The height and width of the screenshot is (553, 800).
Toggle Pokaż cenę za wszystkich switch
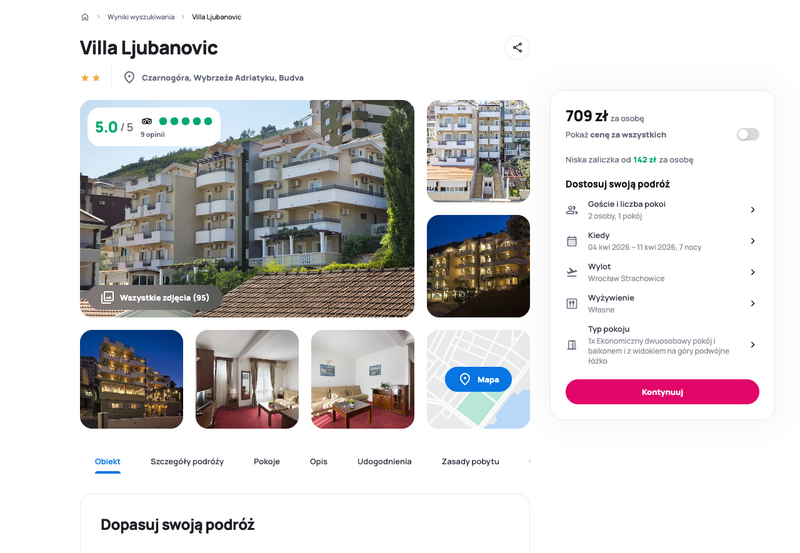(x=748, y=134)
